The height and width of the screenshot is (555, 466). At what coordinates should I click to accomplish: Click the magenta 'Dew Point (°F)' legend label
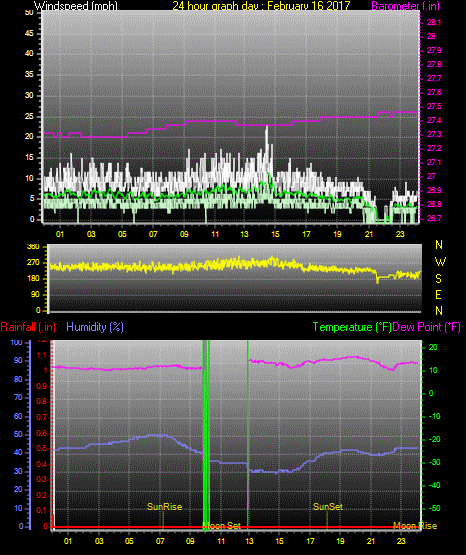coord(426,327)
